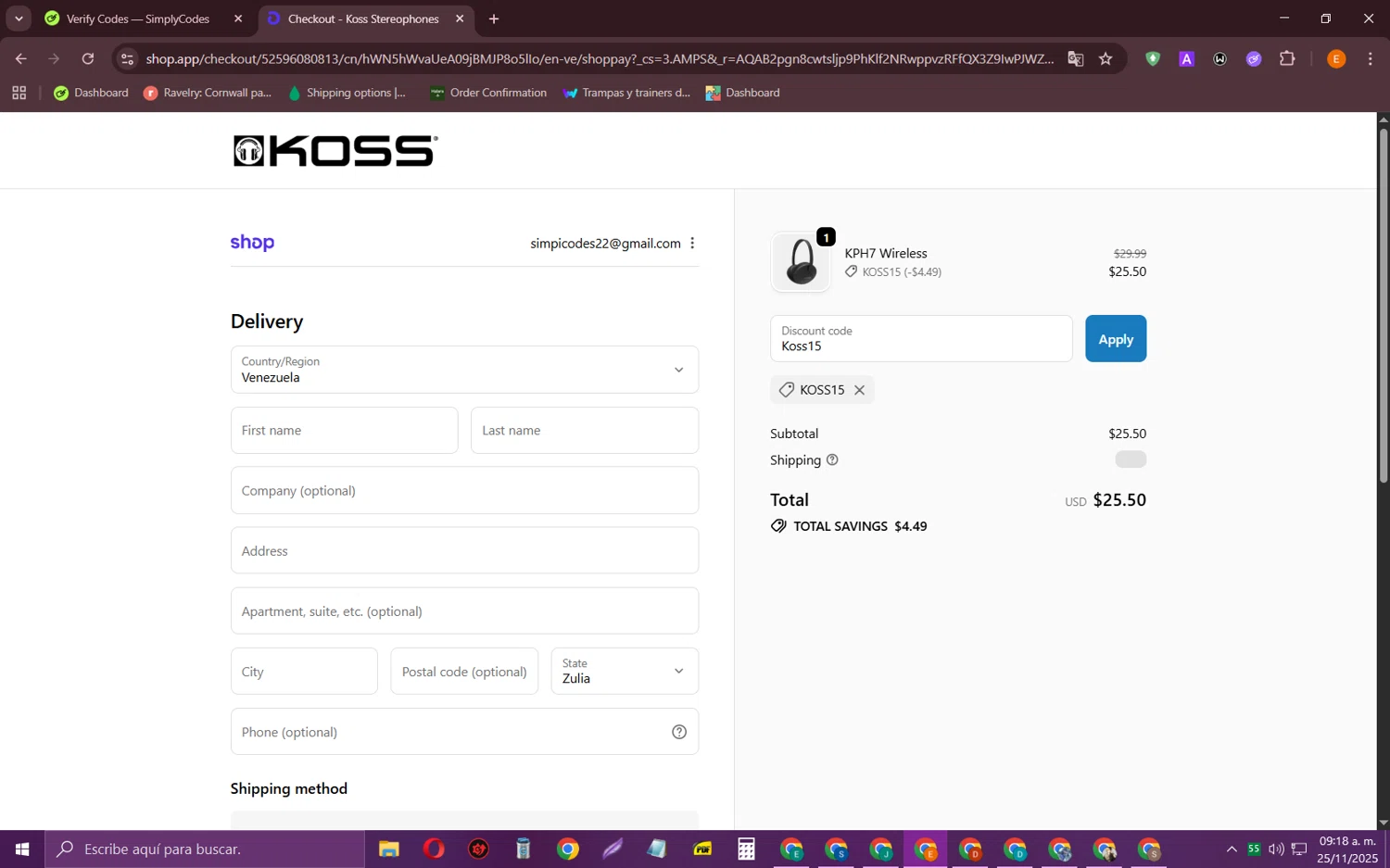Open the Trampas y trainers bookmark
The height and width of the screenshot is (868, 1390).
tap(626, 93)
